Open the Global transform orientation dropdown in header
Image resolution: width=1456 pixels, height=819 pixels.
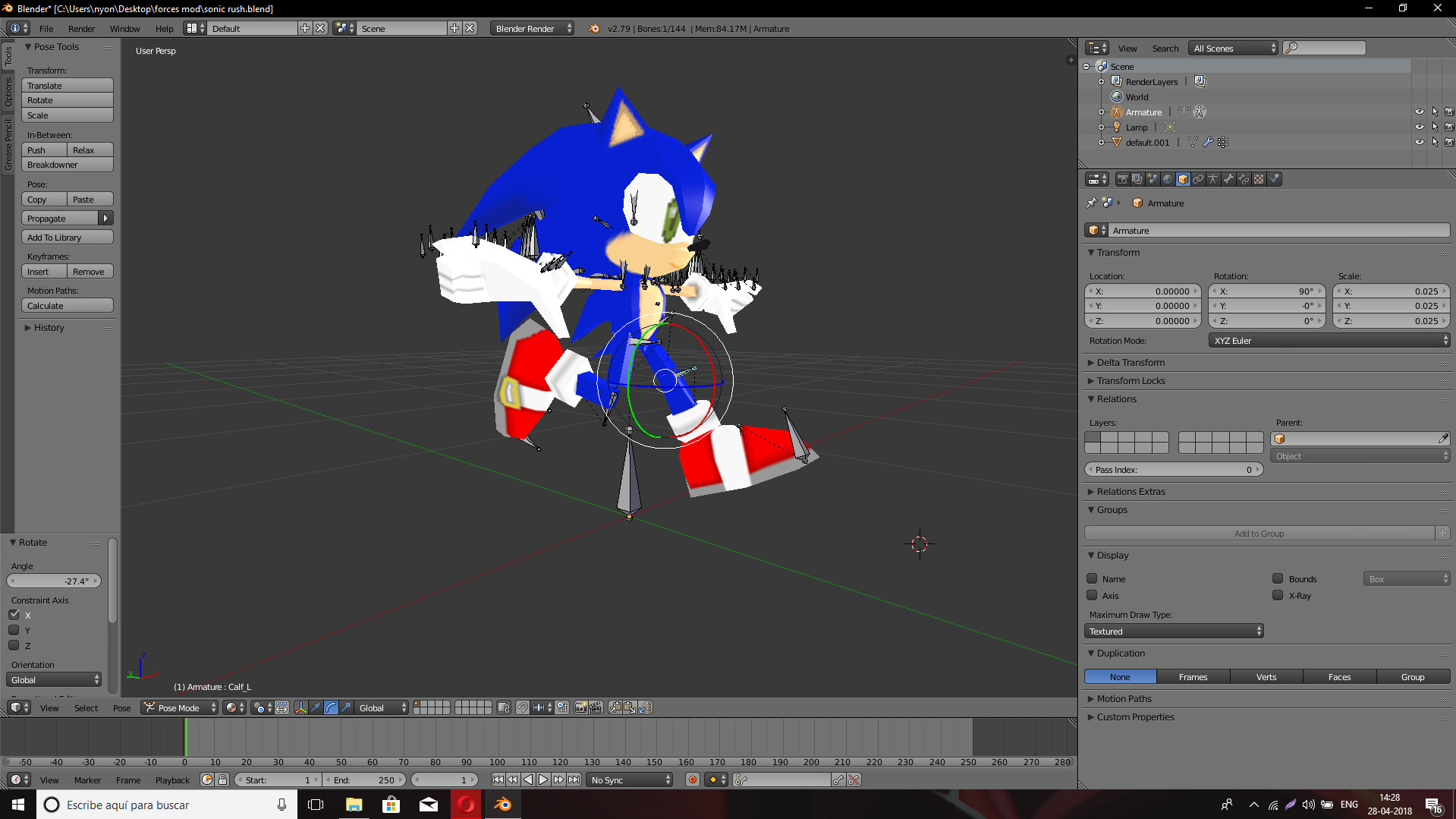382,707
